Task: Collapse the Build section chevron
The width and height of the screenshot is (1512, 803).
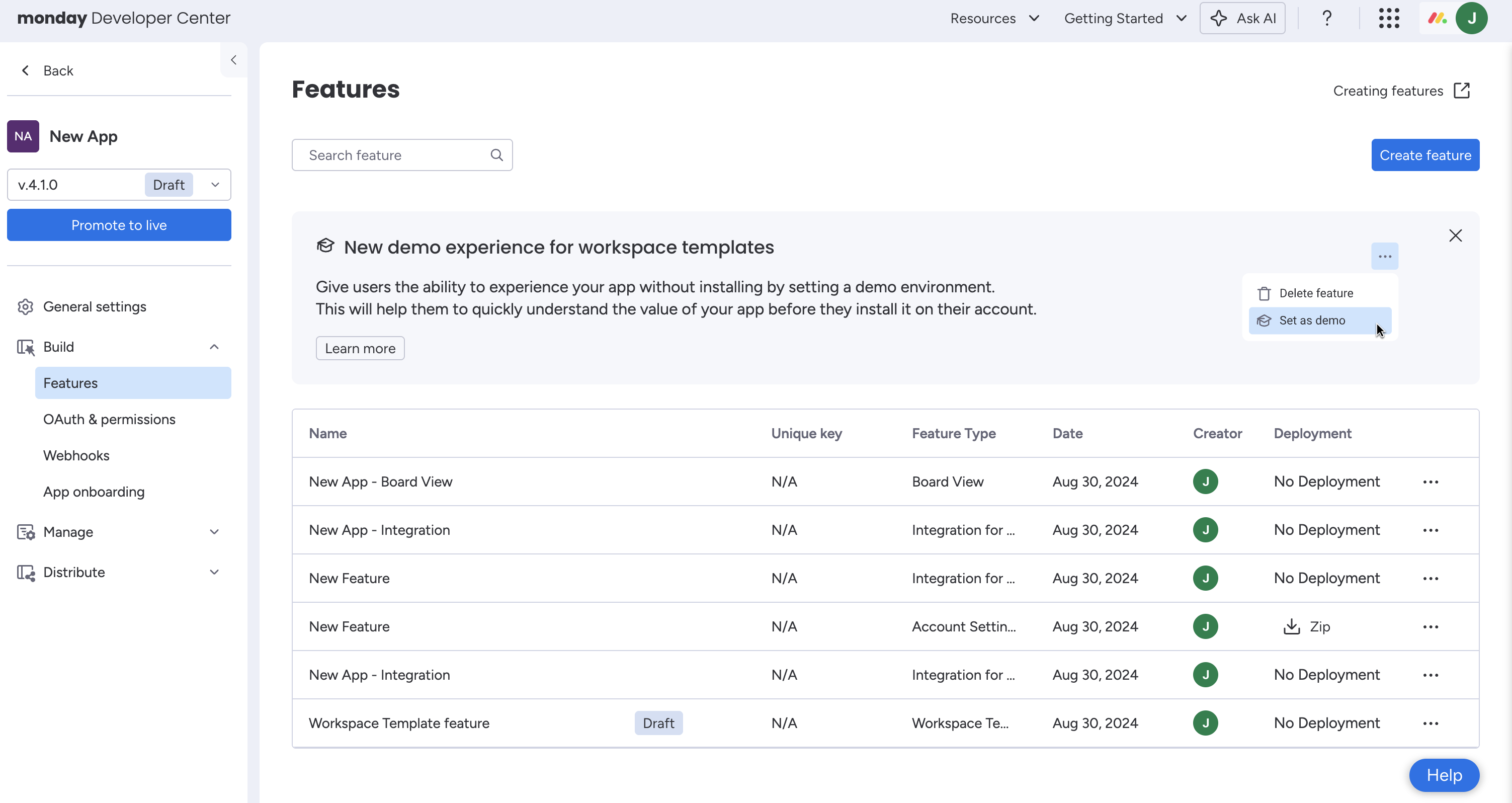Action: point(214,347)
